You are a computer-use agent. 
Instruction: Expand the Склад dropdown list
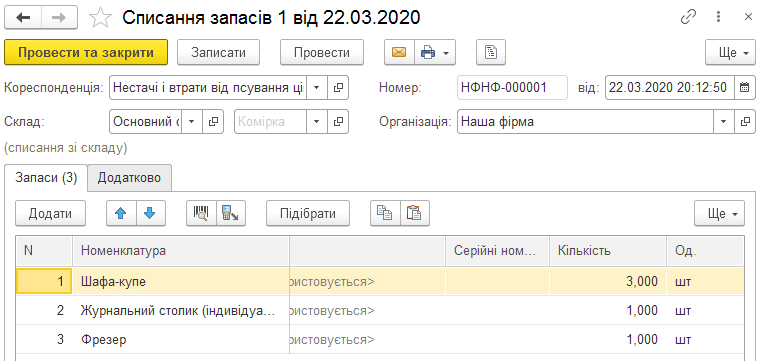click(x=191, y=122)
